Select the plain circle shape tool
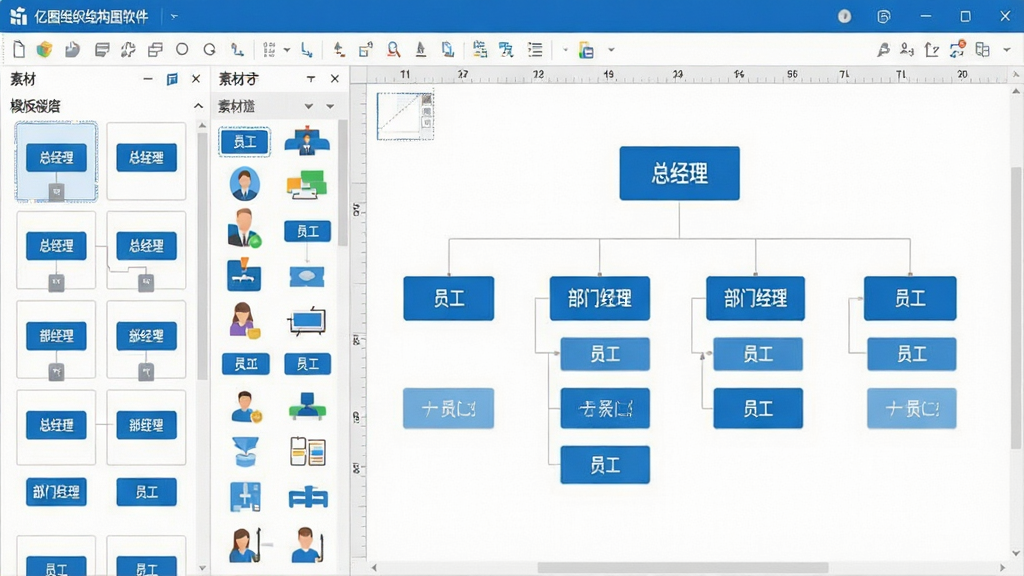The width and height of the screenshot is (1024, 576). coord(182,49)
